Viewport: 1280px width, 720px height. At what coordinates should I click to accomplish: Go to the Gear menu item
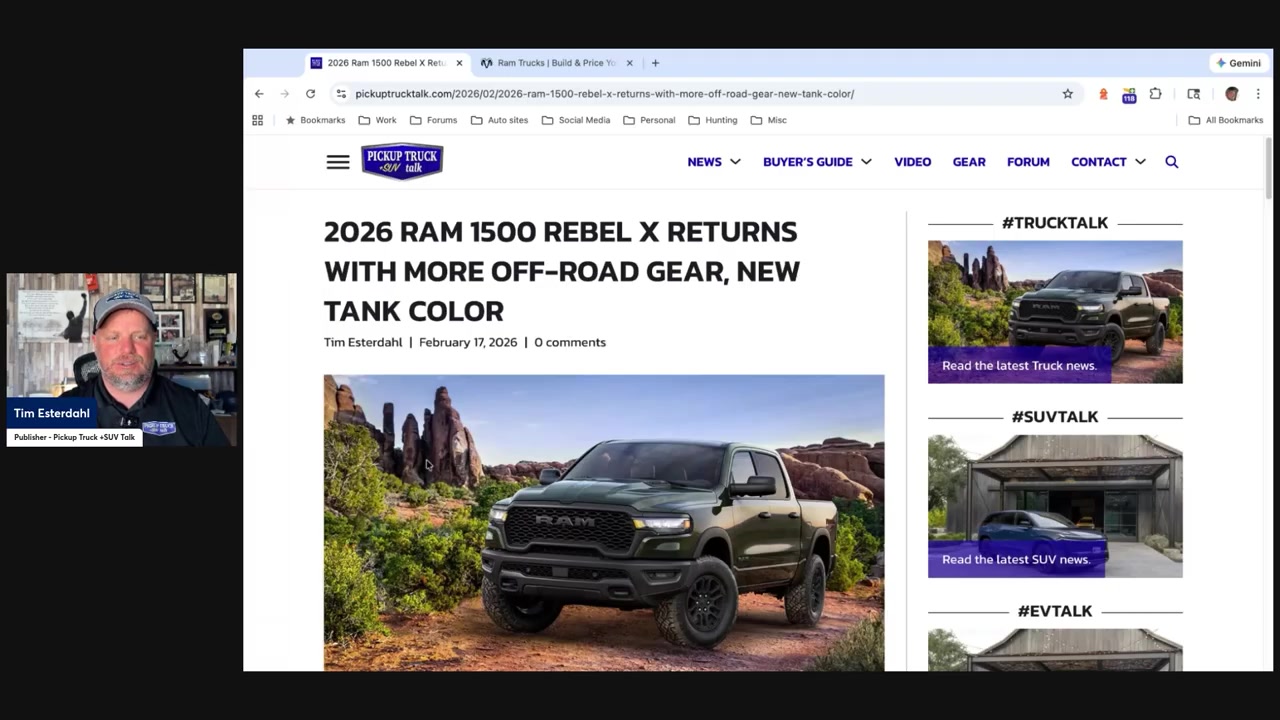(969, 162)
